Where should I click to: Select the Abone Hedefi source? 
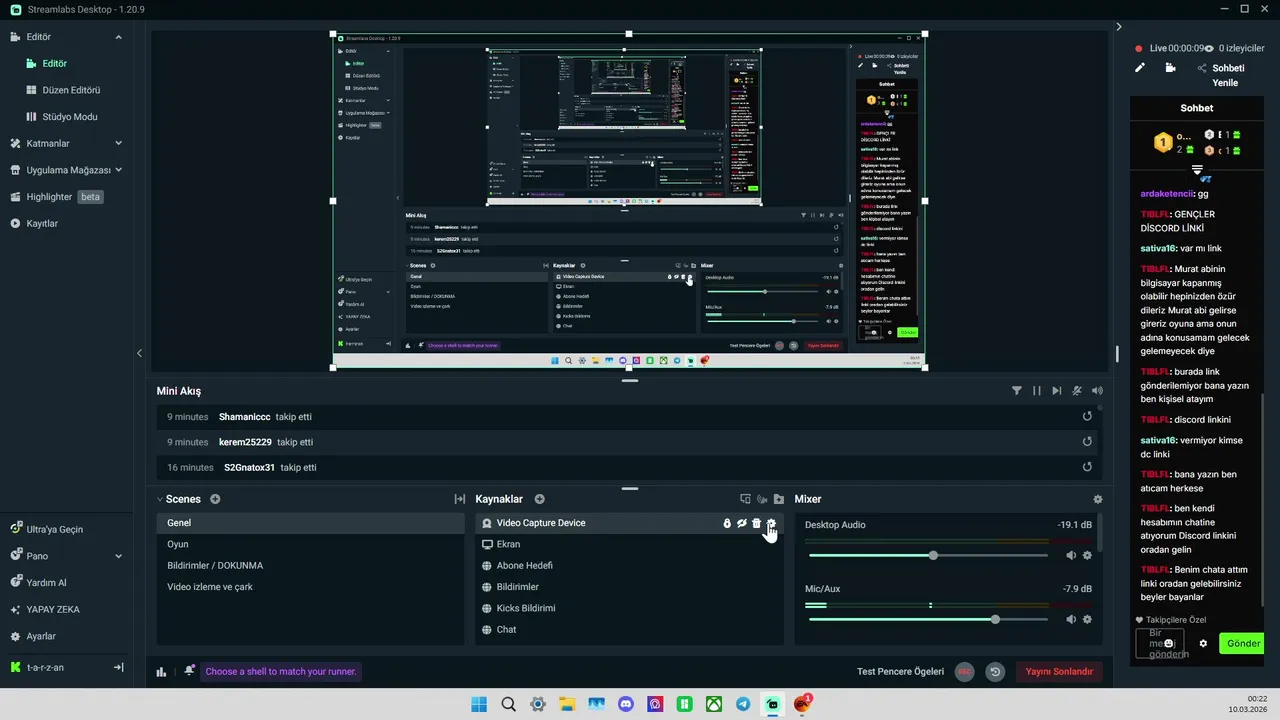[630, 566]
